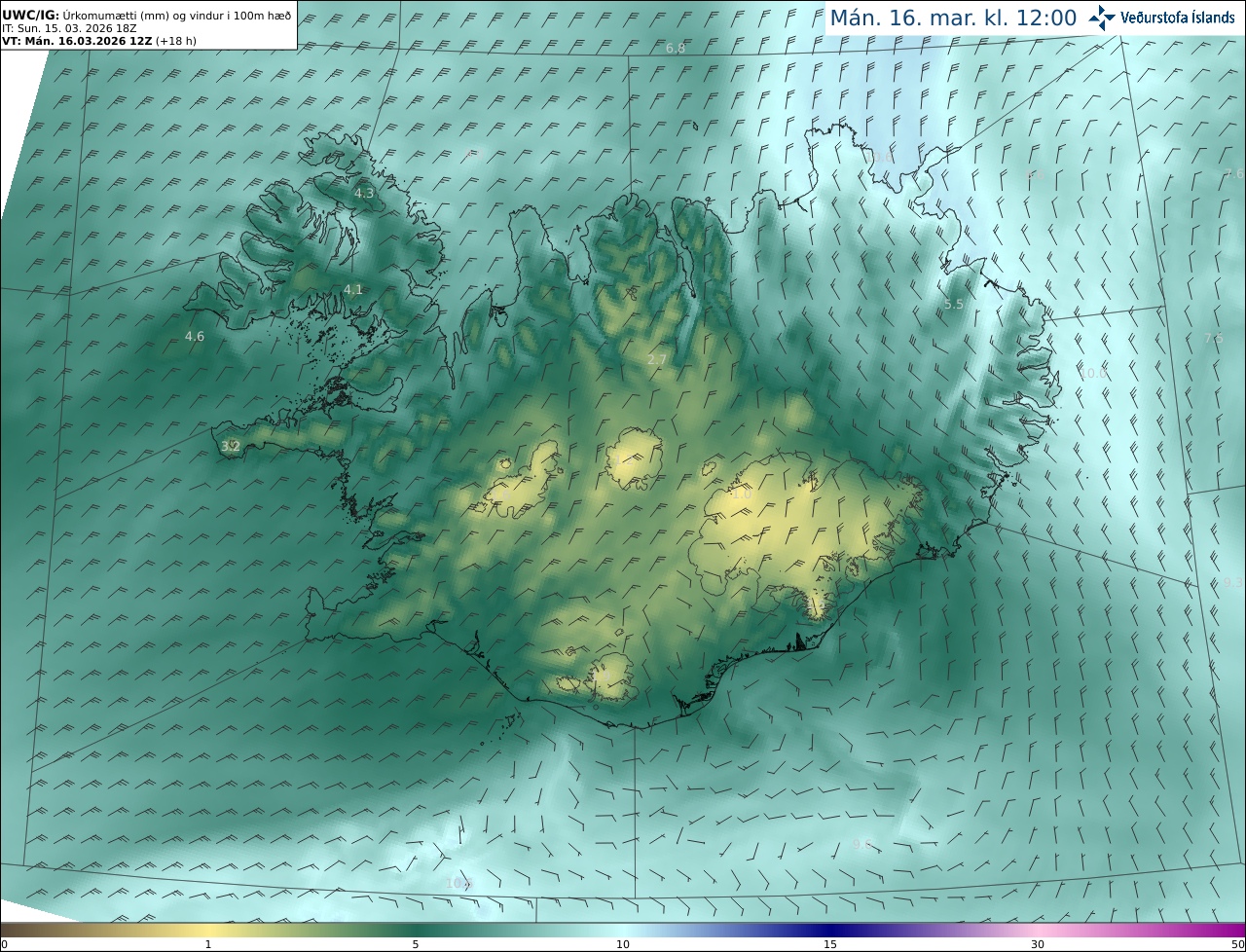
Task: Pick the pale cyan band near 10
Action: (623, 931)
